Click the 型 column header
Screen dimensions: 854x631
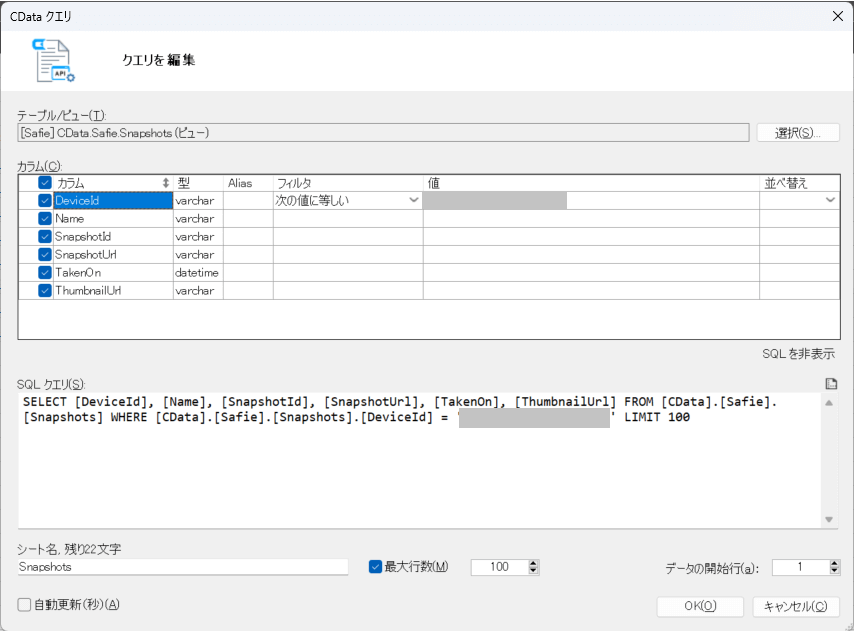click(198, 183)
